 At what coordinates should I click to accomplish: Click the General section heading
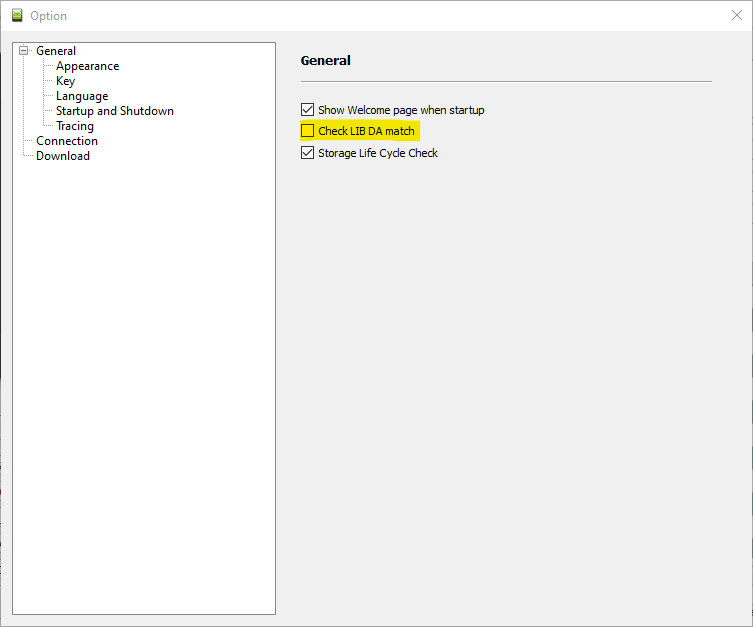pyautogui.click(x=326, y=60)
